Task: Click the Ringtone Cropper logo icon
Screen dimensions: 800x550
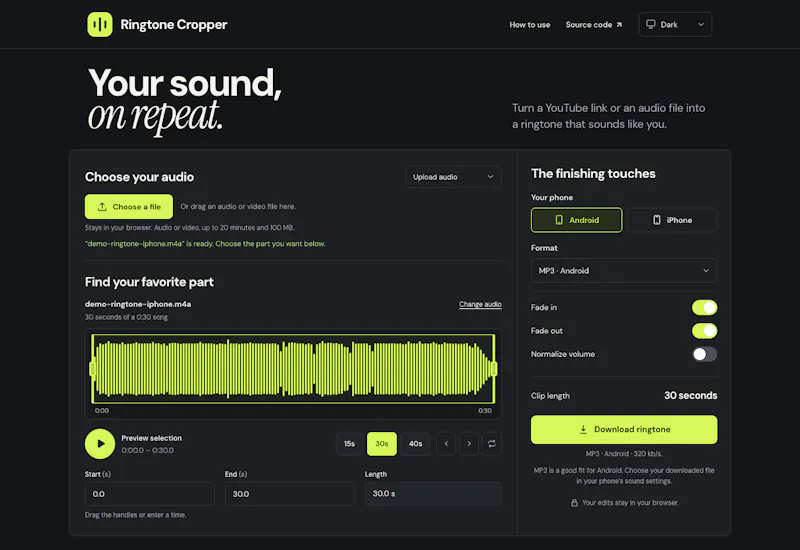Action: [100, 24]
